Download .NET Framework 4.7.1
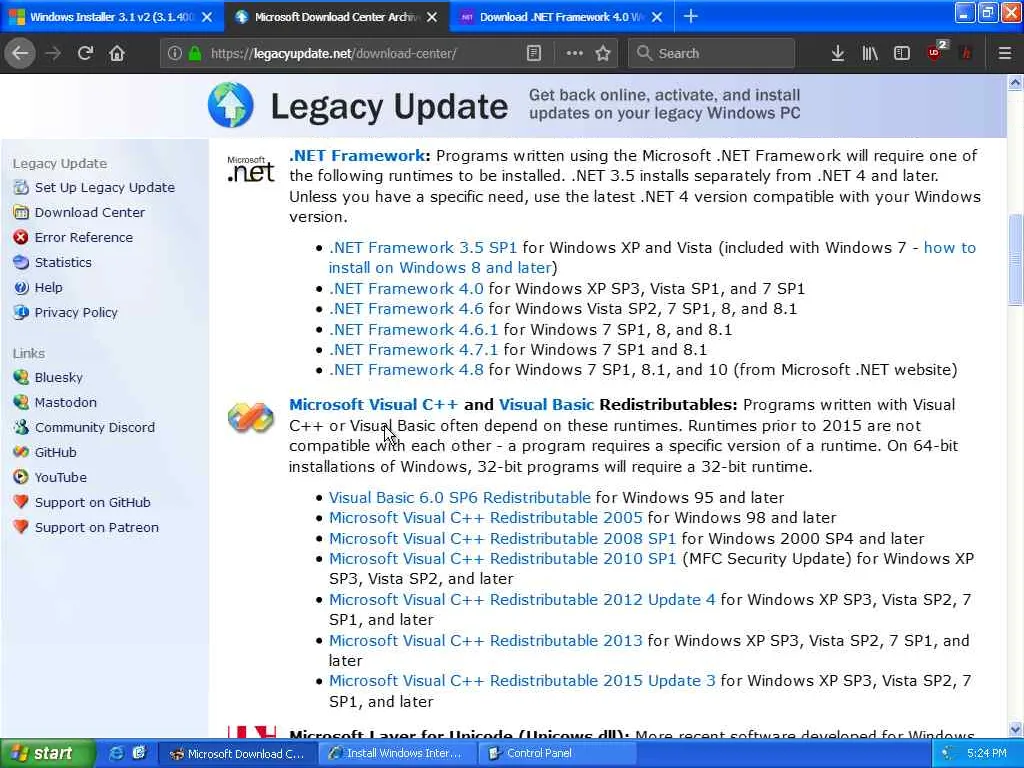The height and width of the screenshot is (768, 1024). point(413,349)
